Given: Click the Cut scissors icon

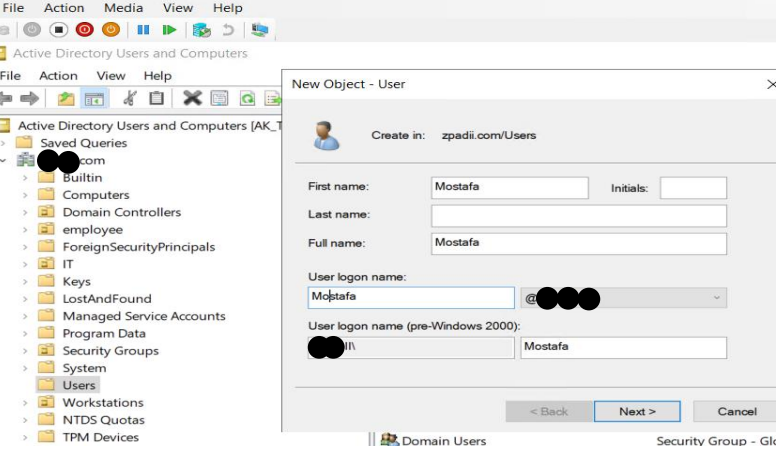Looking at the screenshot, I should (130, 98).
